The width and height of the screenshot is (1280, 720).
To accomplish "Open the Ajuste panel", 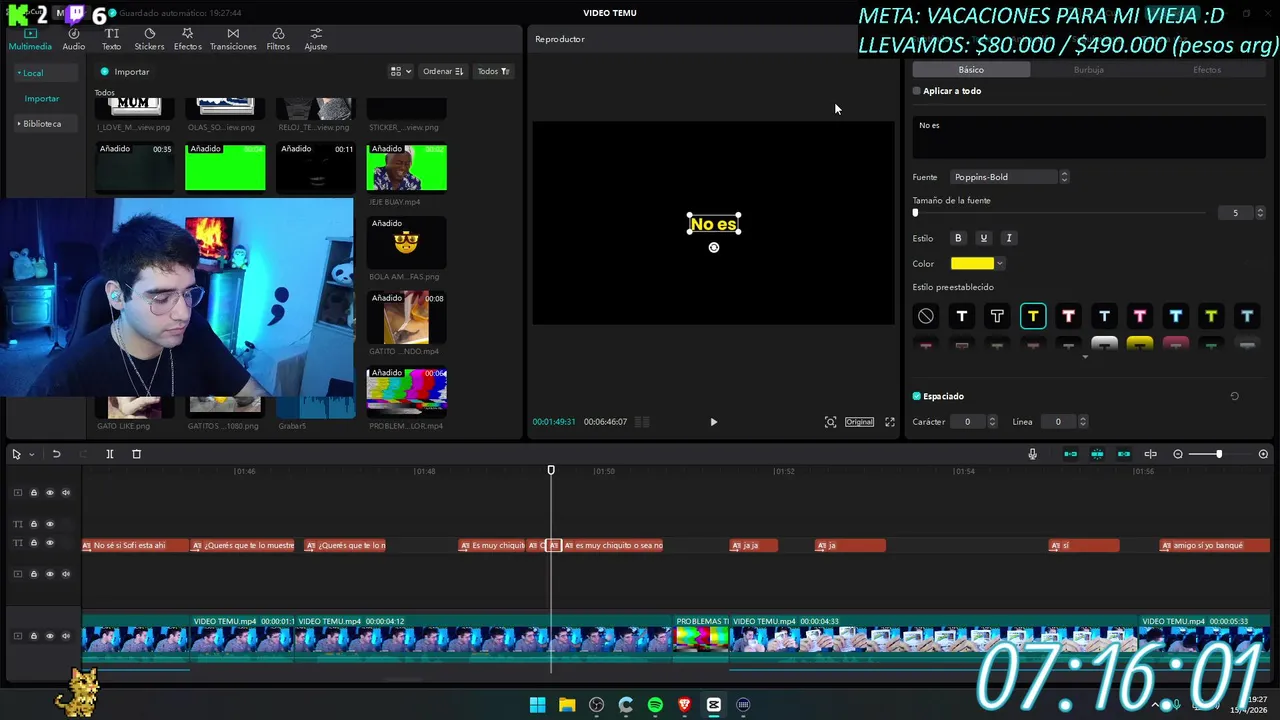I will pyautogui.click(x=316, y=39).
